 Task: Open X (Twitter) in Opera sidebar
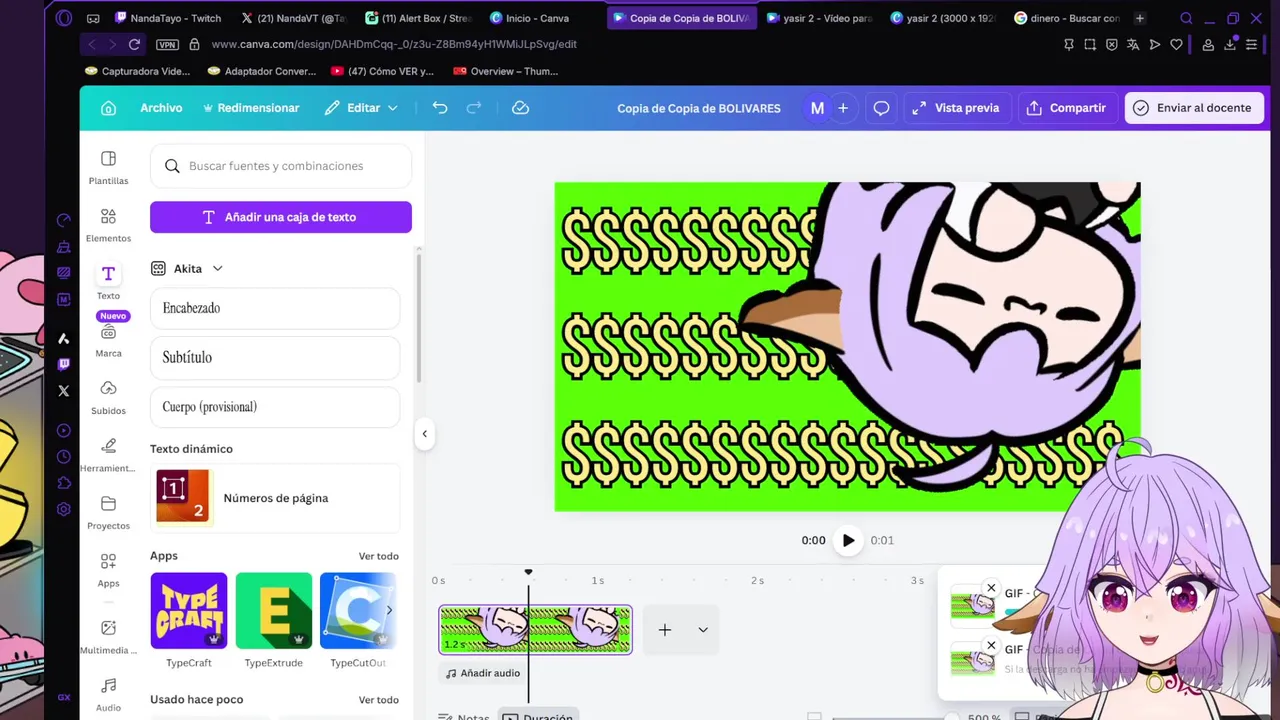tap(64, 391)
